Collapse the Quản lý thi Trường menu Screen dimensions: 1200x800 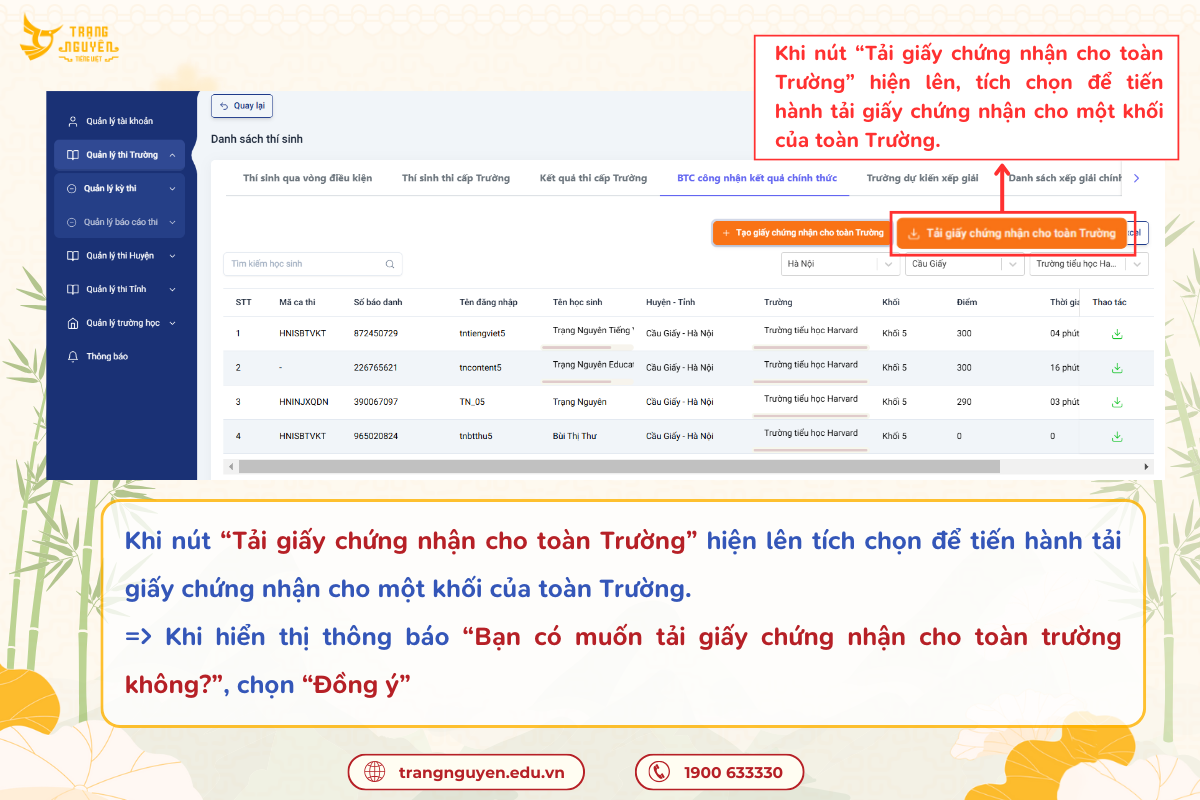(x=172, y=155)
